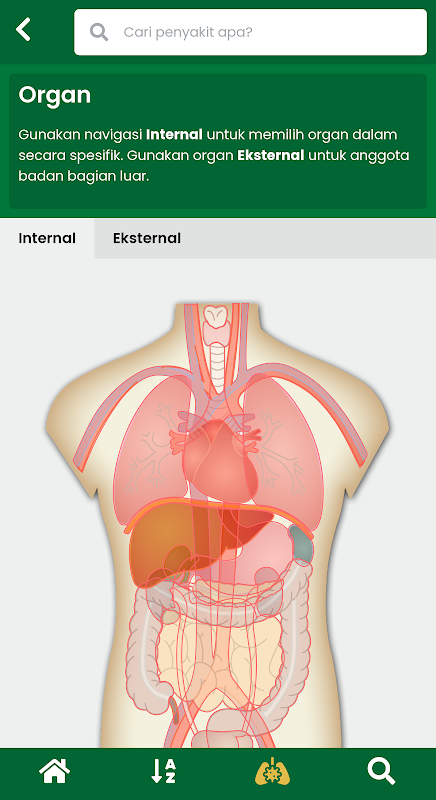Select the ascending colon of large intestine
This screenshot has width=436, height=800.
click(139, 643)
